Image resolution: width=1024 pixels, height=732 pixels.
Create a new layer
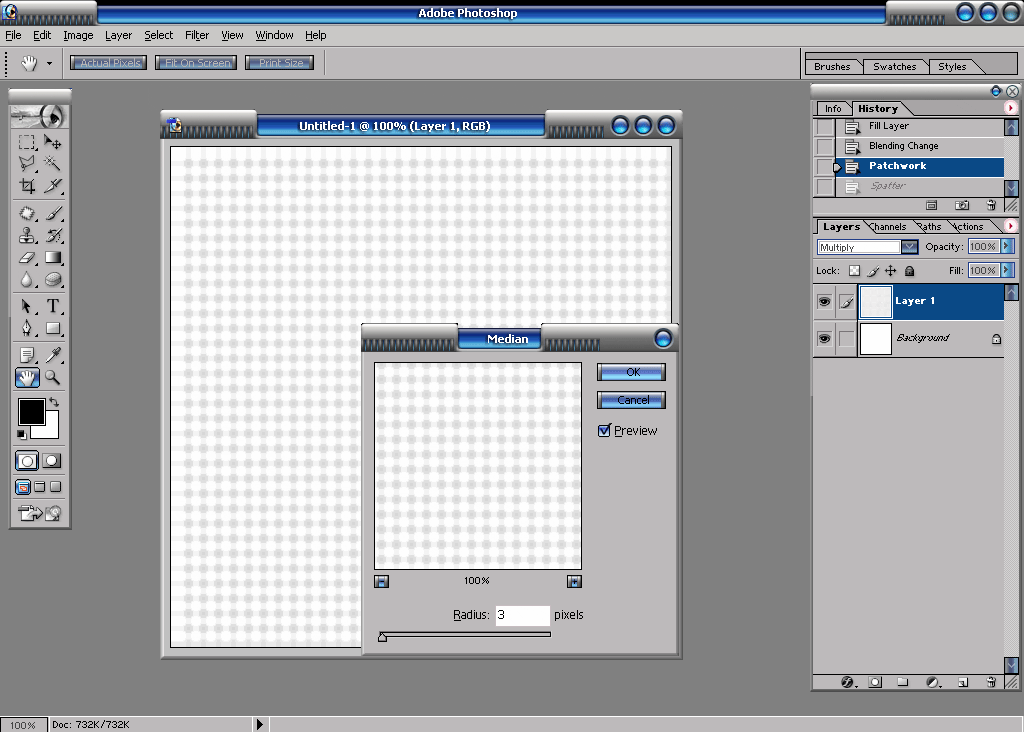point(963,682)
